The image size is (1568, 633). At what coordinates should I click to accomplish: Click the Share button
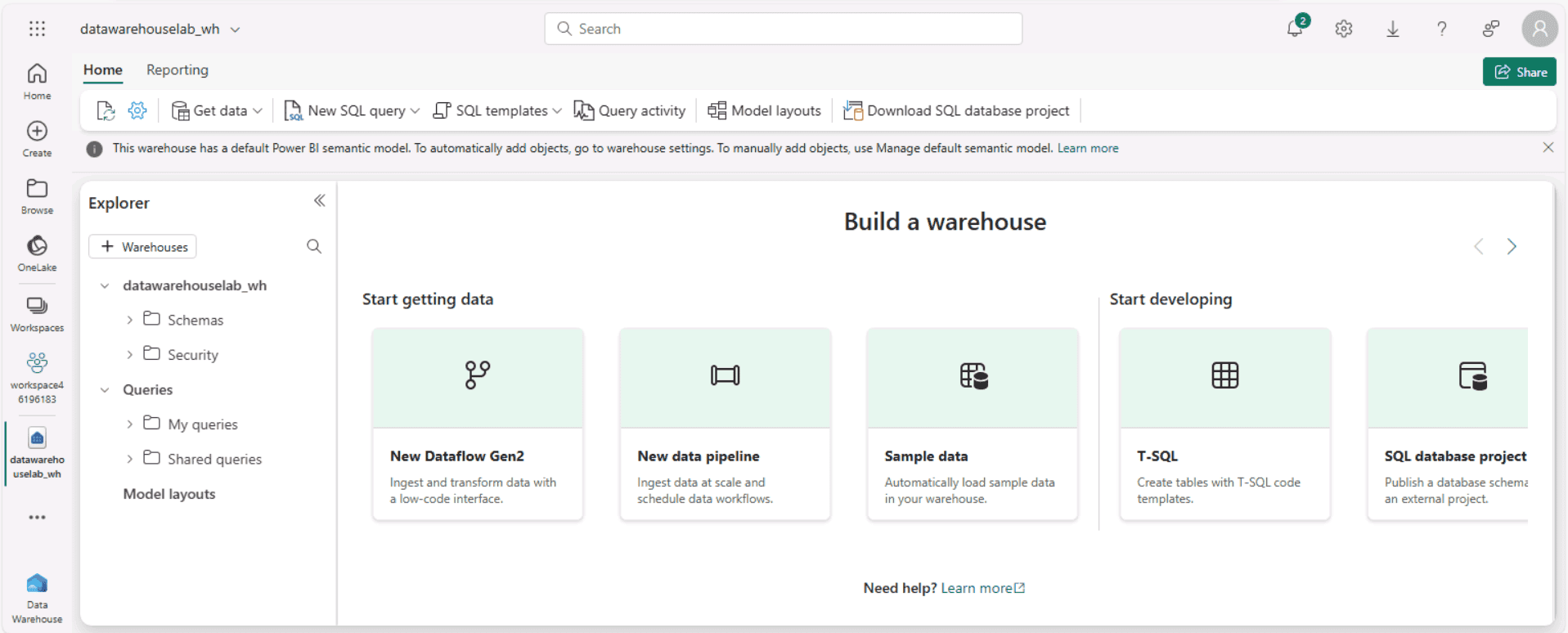tap(1519, 72)
